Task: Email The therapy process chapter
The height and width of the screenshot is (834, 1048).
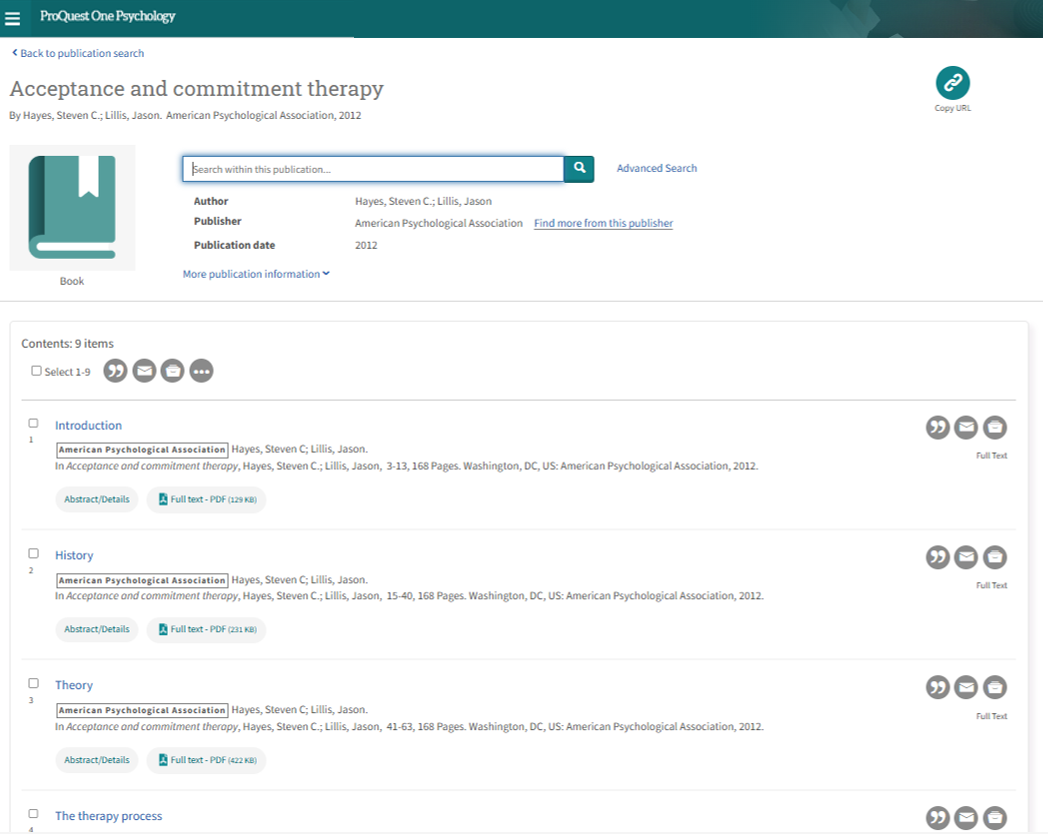Action: click(966, 818)
